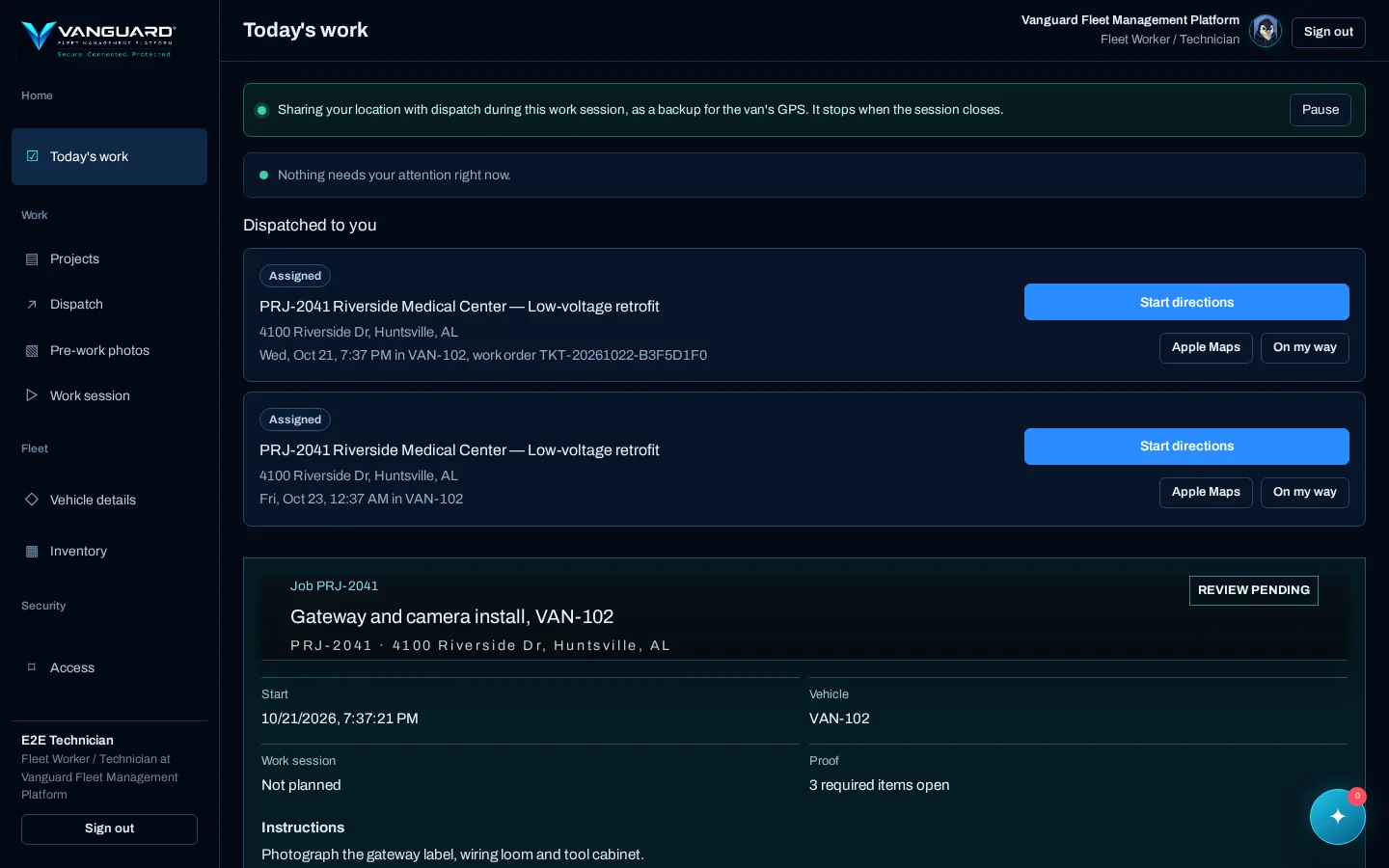Viewport: 1389px width, 868px height.
Task: Click the Assigned badge on the Wed, Oct 21 job
Action: (x=295, y=276)
